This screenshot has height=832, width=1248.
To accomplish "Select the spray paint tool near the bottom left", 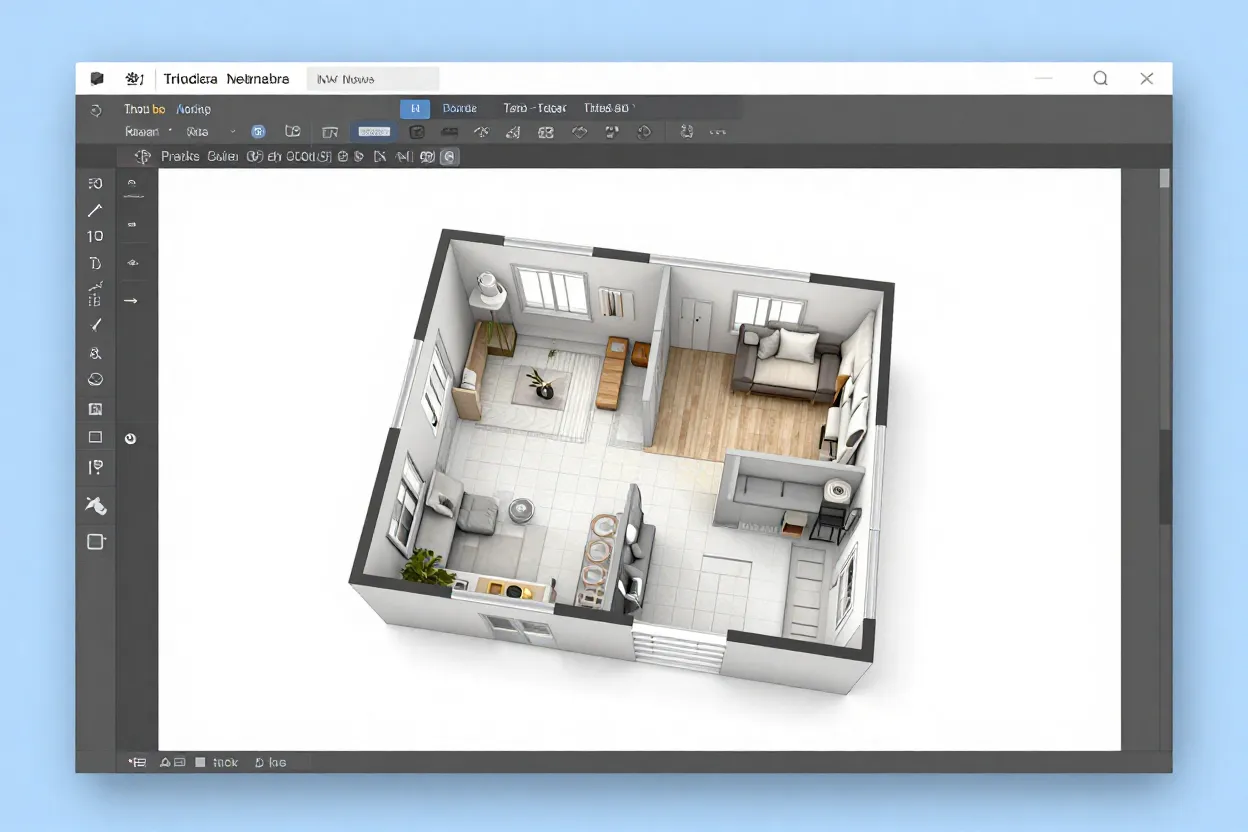I will [x=96, y=506].
